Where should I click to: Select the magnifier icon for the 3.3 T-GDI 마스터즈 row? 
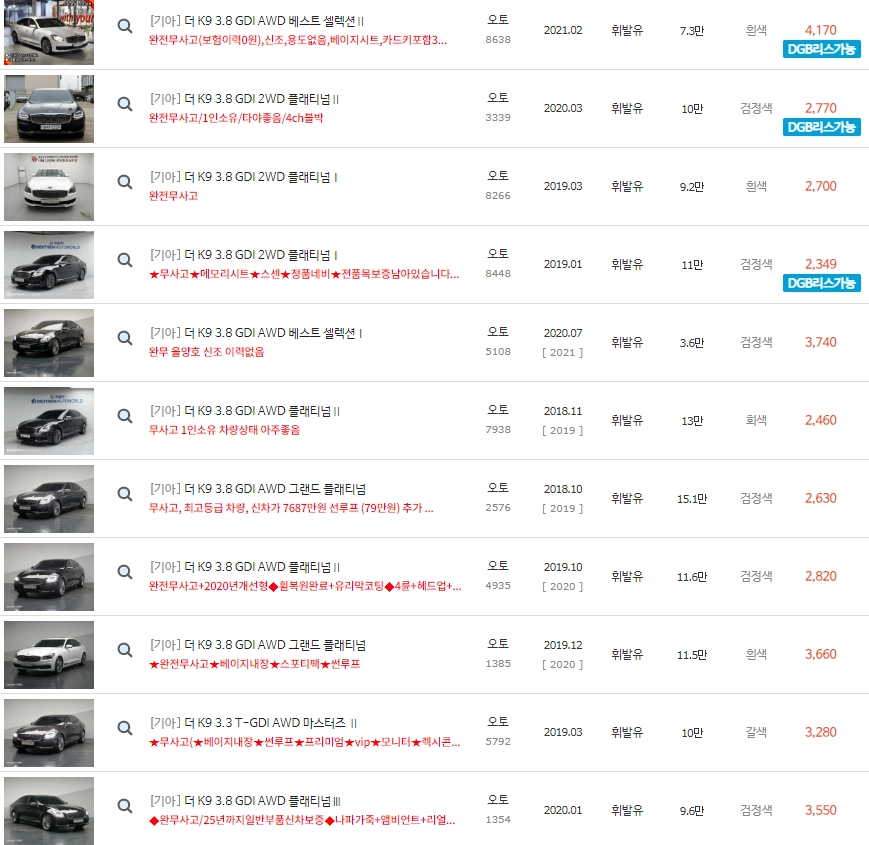pyautogui.click(x=124, y=729)
